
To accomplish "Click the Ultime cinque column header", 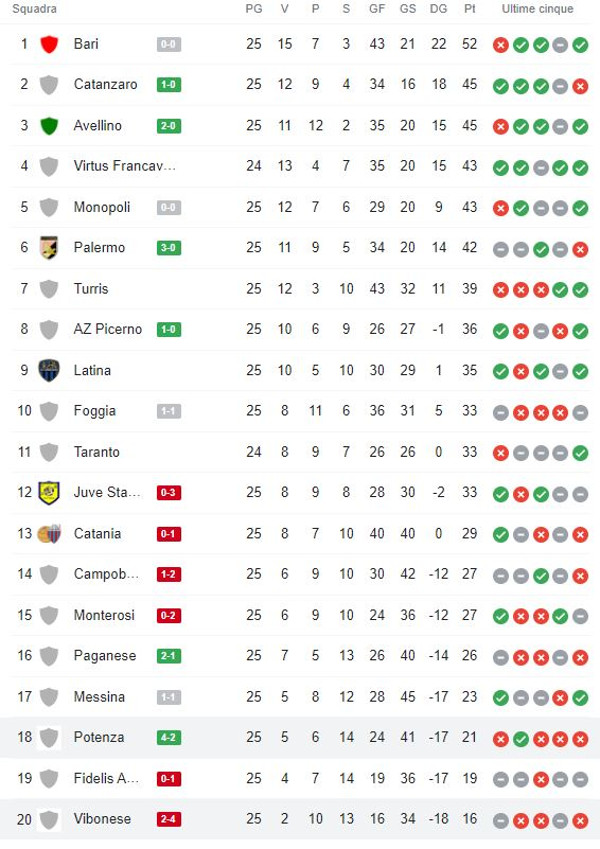I will 540,9.
